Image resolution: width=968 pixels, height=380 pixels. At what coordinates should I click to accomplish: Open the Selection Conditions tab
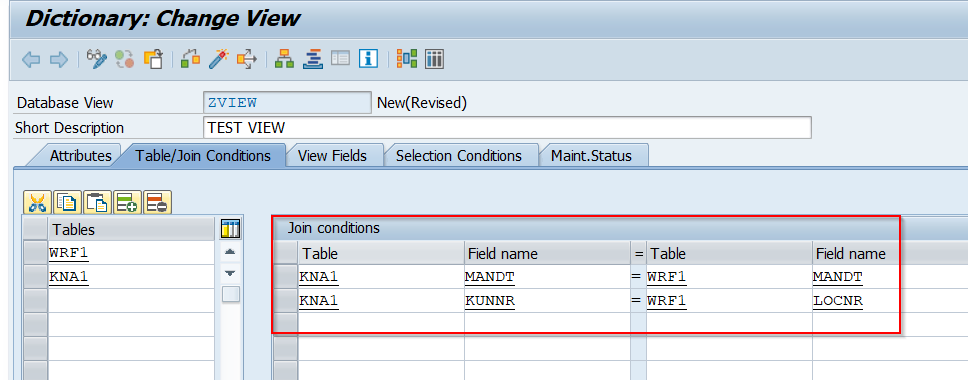[459, 155]
